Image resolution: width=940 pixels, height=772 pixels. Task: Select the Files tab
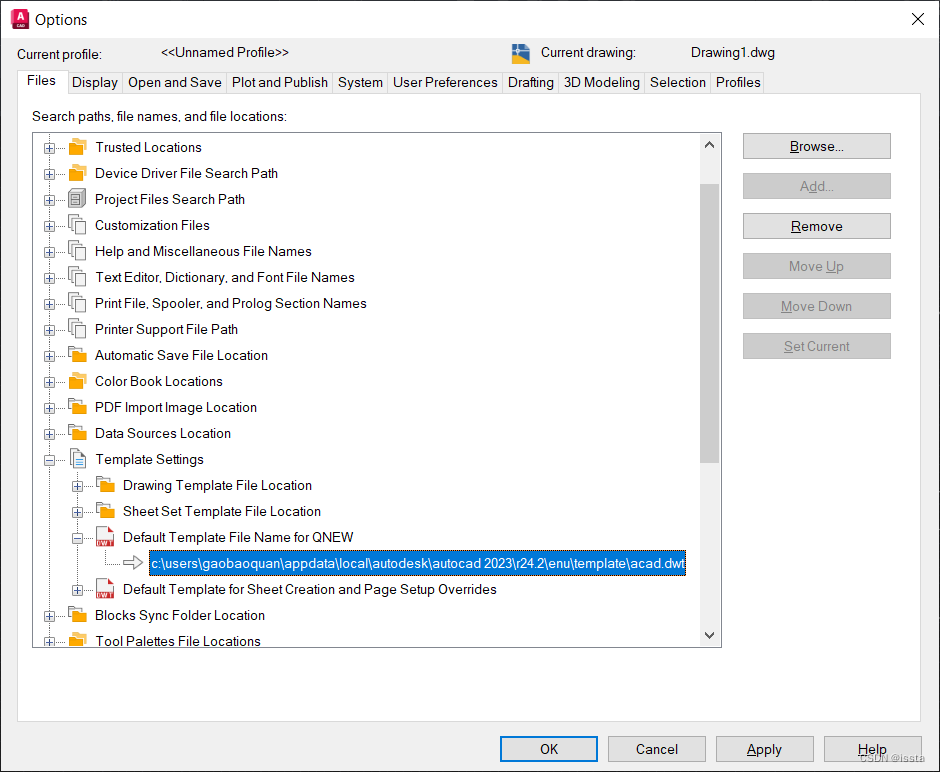(x=41, y=81)
